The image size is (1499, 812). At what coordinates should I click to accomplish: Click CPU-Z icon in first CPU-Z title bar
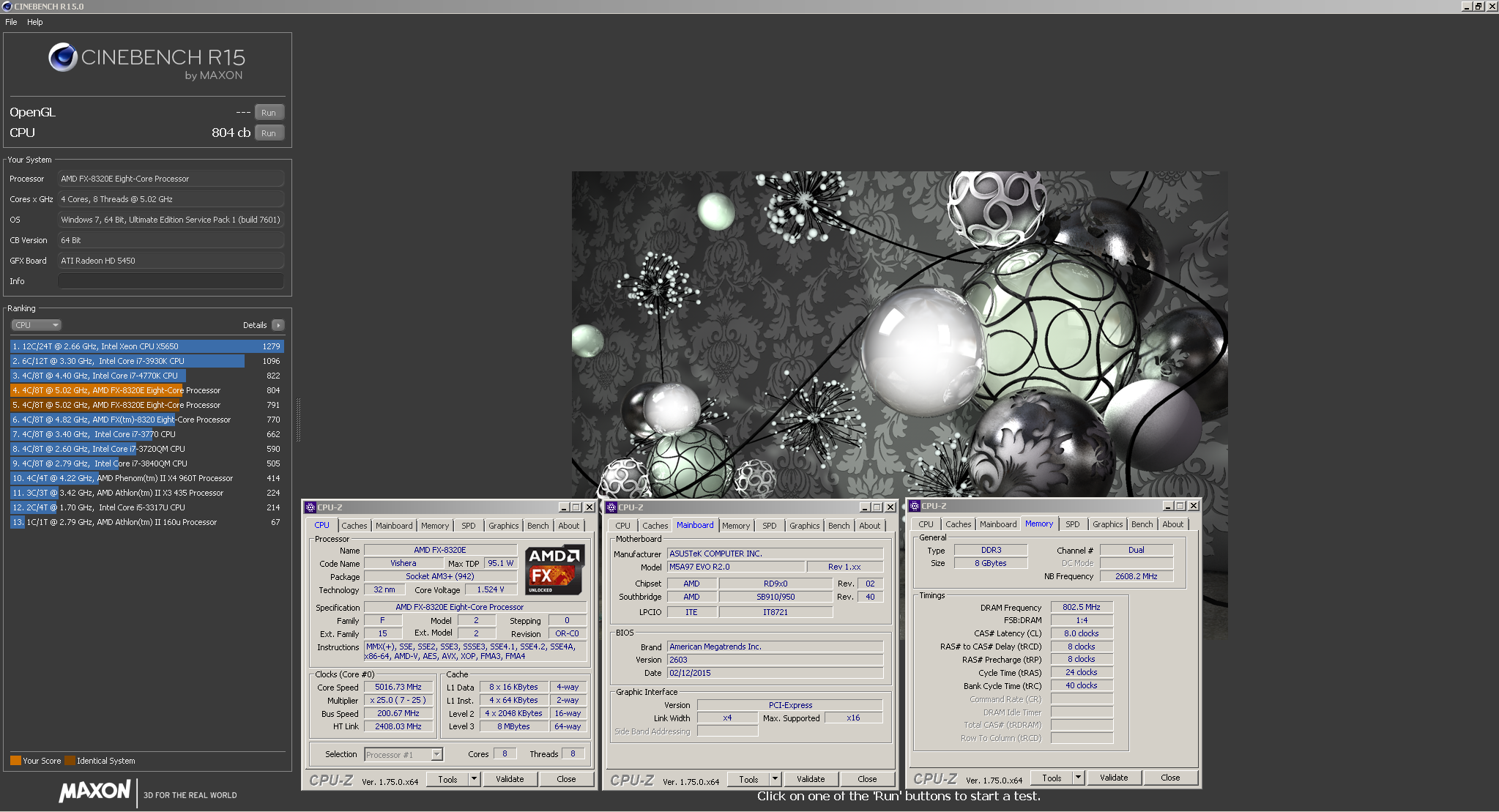point(310,507)
